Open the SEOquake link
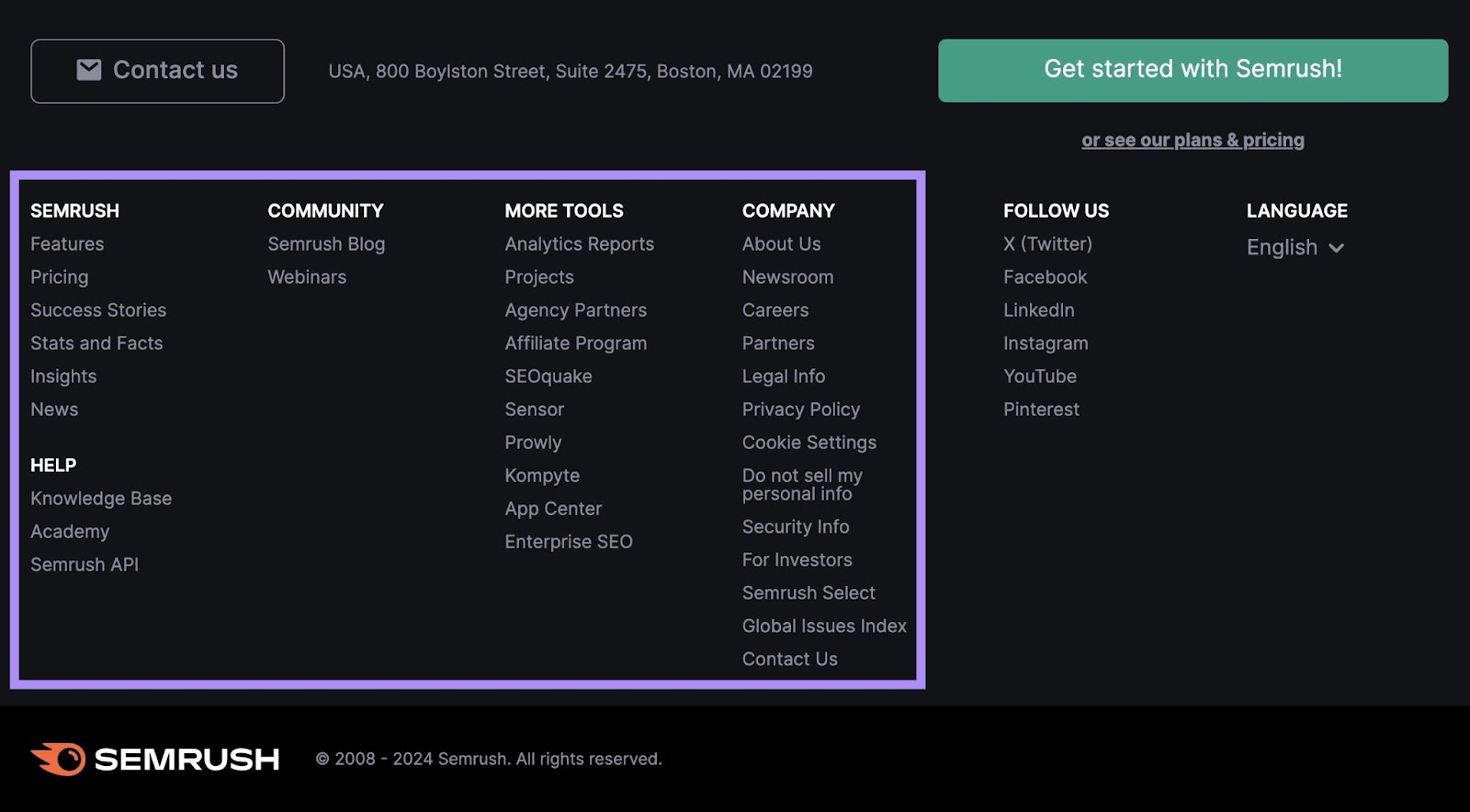This screenshot has width=1470, height=812. 548,376
